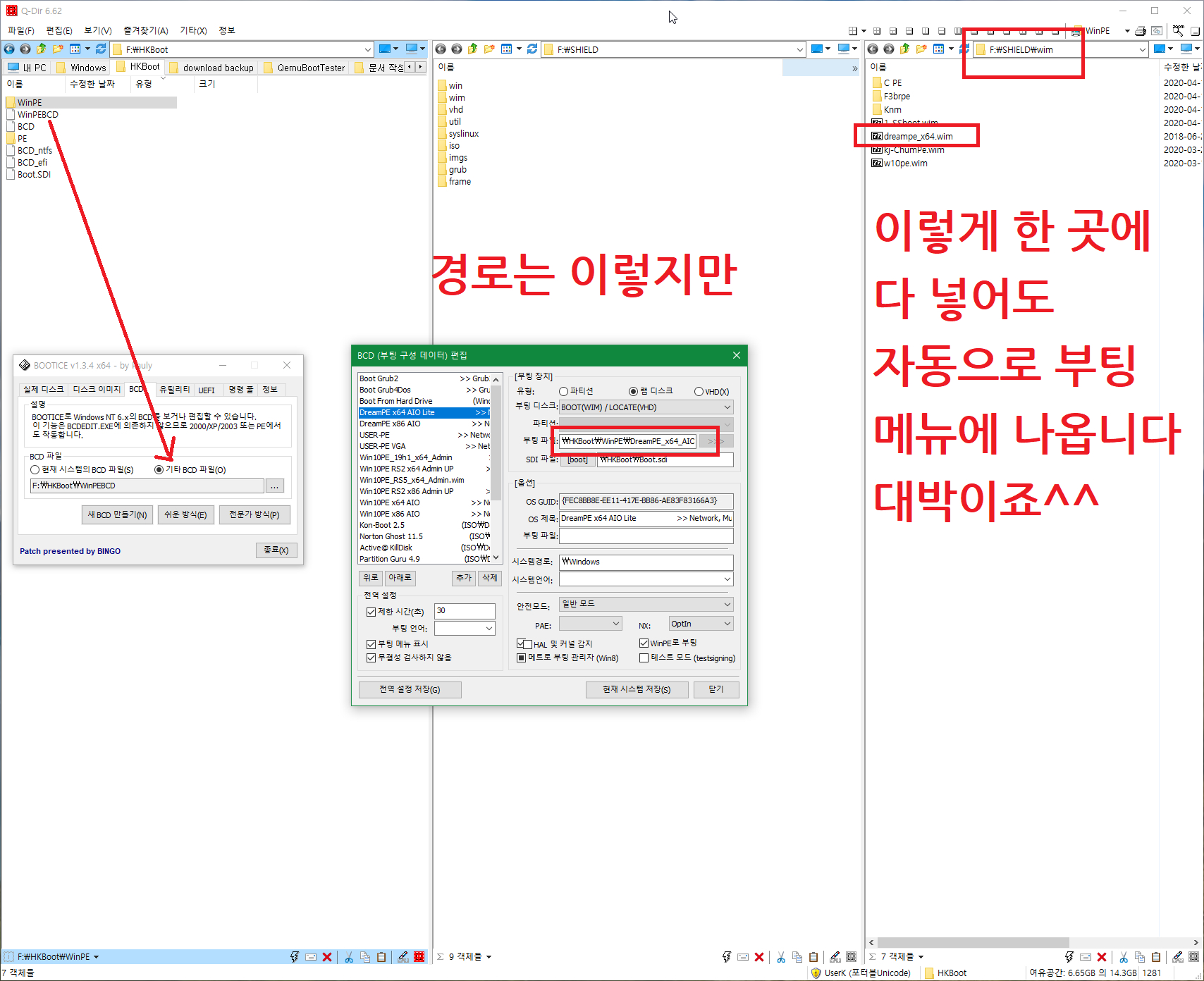Image resolution: width=1204 pixels, height=981 pixels.
Task: Go up one folder in the HKBoot pane
Action: (41, 49)
